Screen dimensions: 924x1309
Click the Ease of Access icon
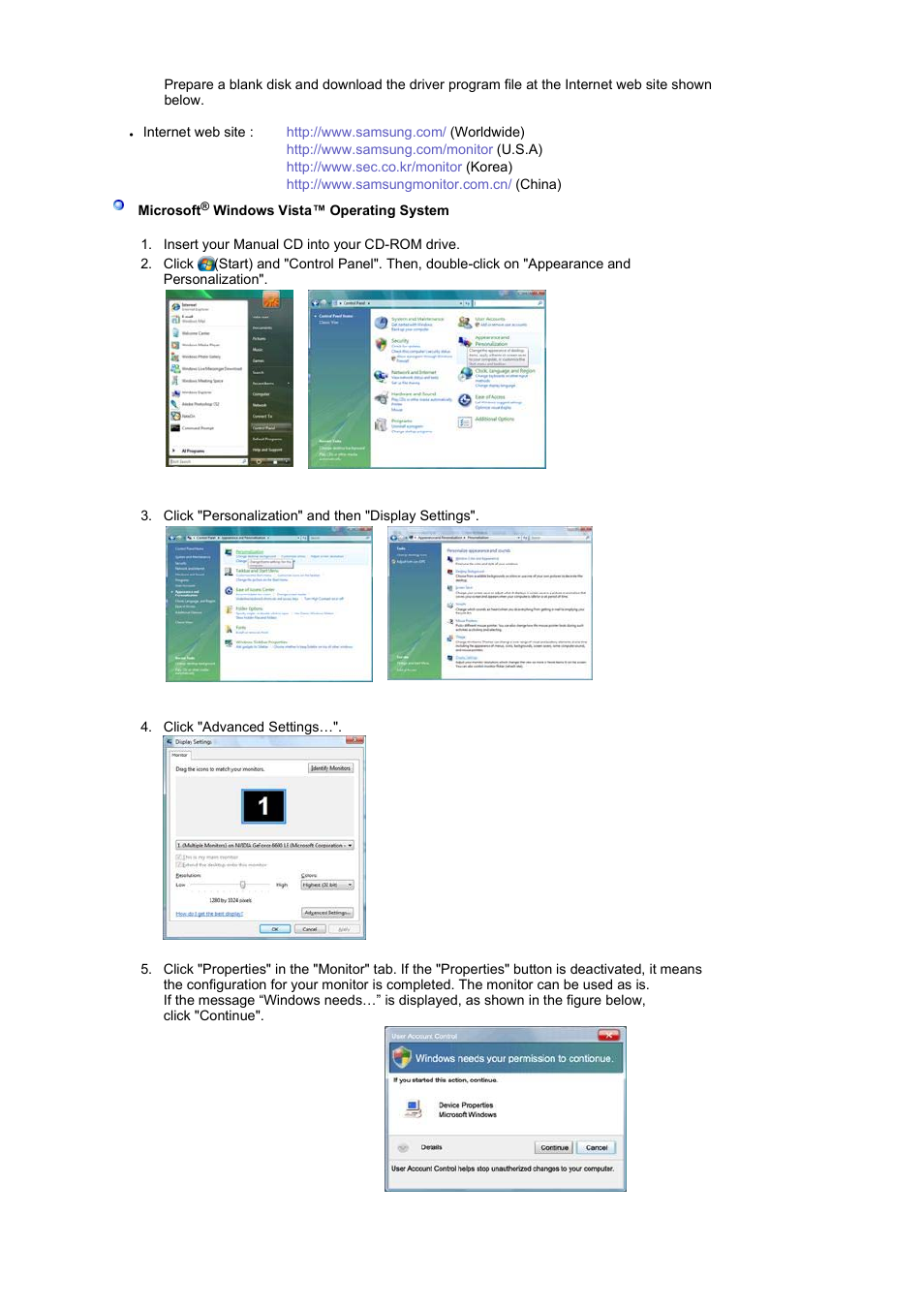click(x=465, y=399)
